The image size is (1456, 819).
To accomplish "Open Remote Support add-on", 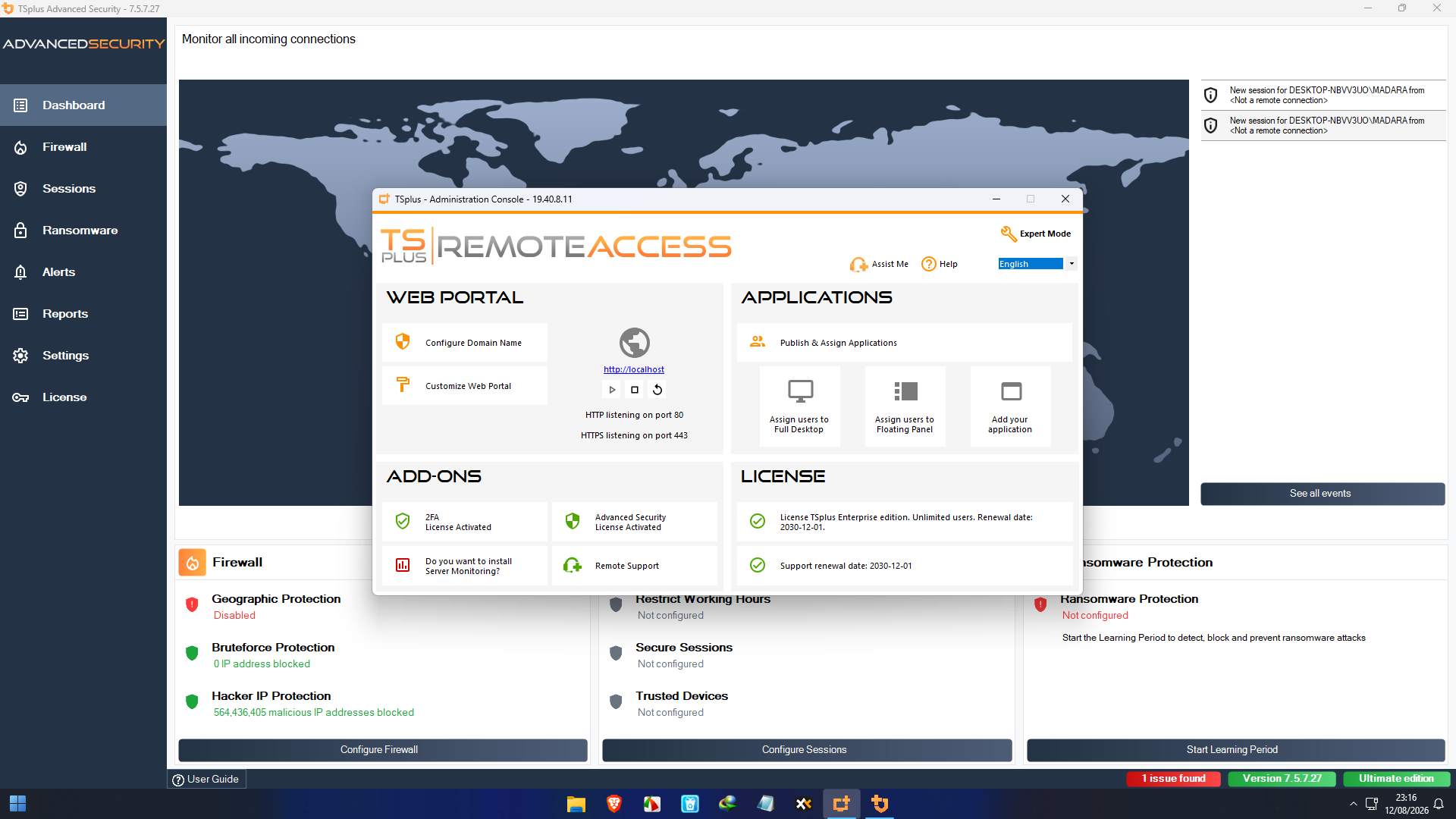I will click(x=635, y=566).
